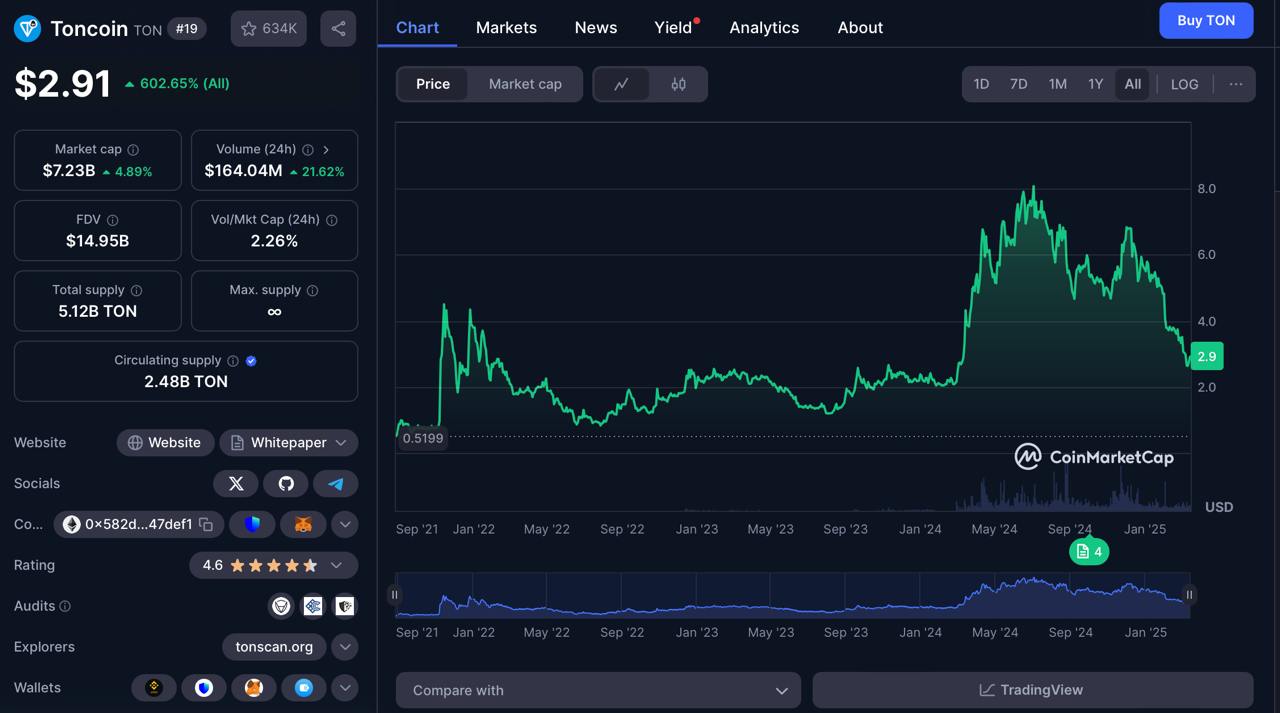Screen dimensions: 1280x713
Task: Click the Toncoin logo icon
Action: click(27, 29)
